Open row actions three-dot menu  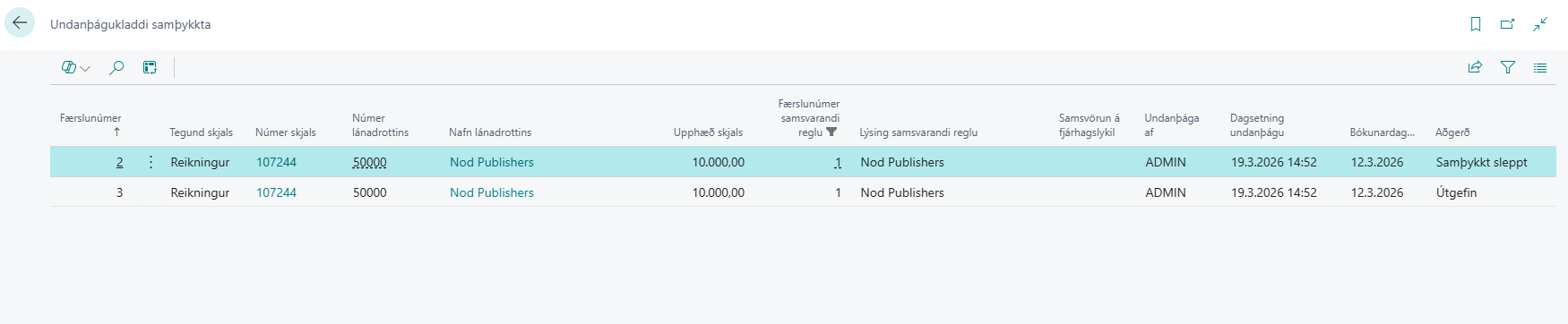(151, 162)
